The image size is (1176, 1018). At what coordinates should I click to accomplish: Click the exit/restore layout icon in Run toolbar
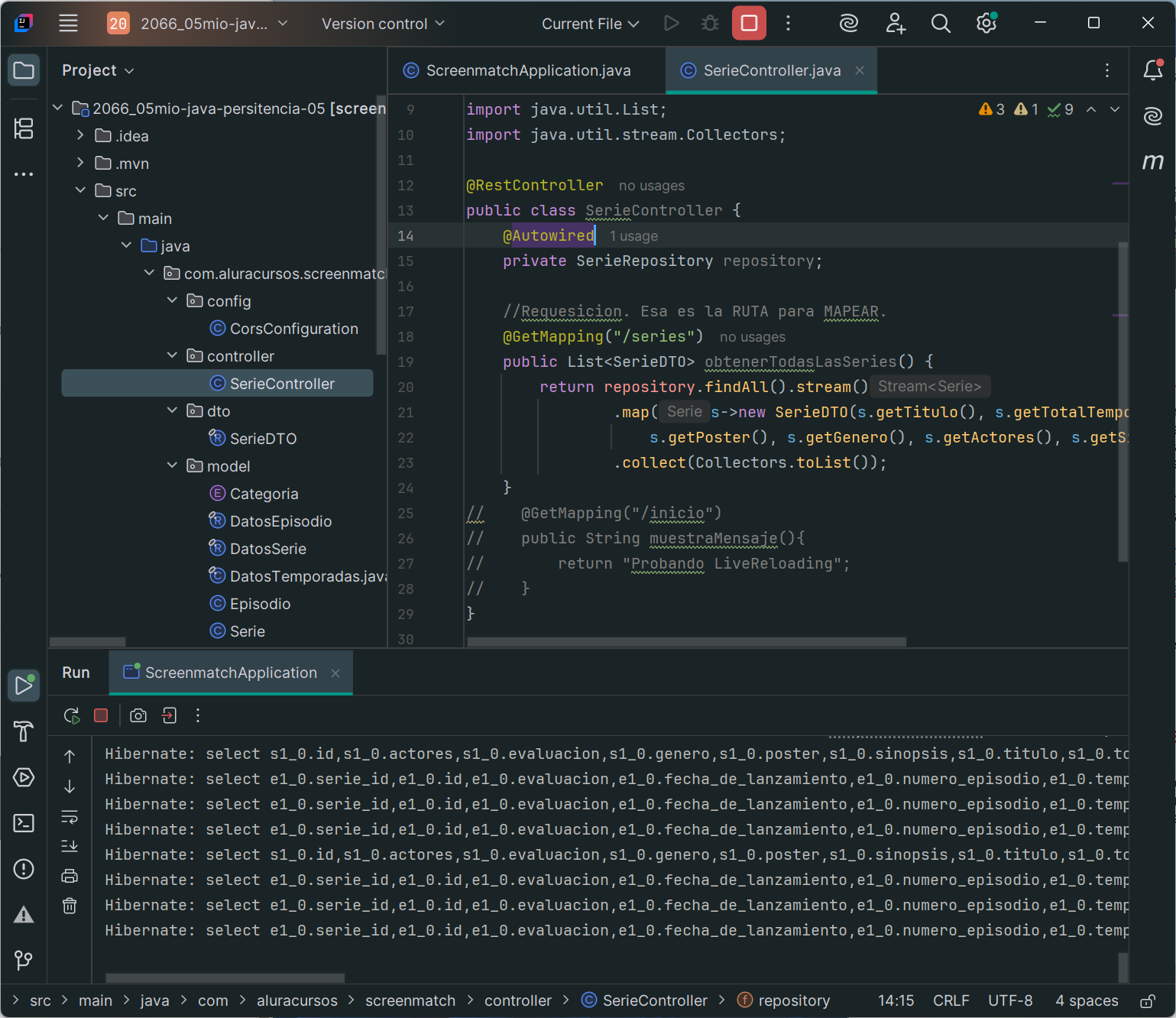tap(169, 715)
